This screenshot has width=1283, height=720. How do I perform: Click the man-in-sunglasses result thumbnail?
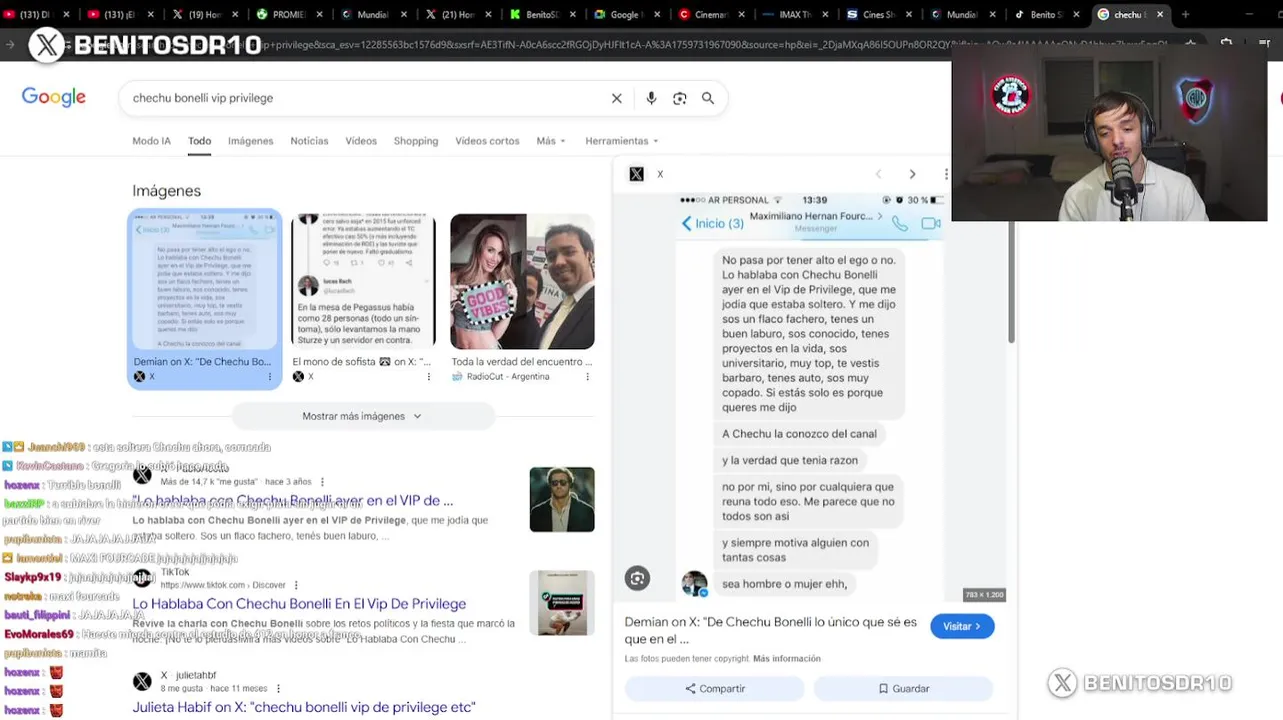[562, 499]
